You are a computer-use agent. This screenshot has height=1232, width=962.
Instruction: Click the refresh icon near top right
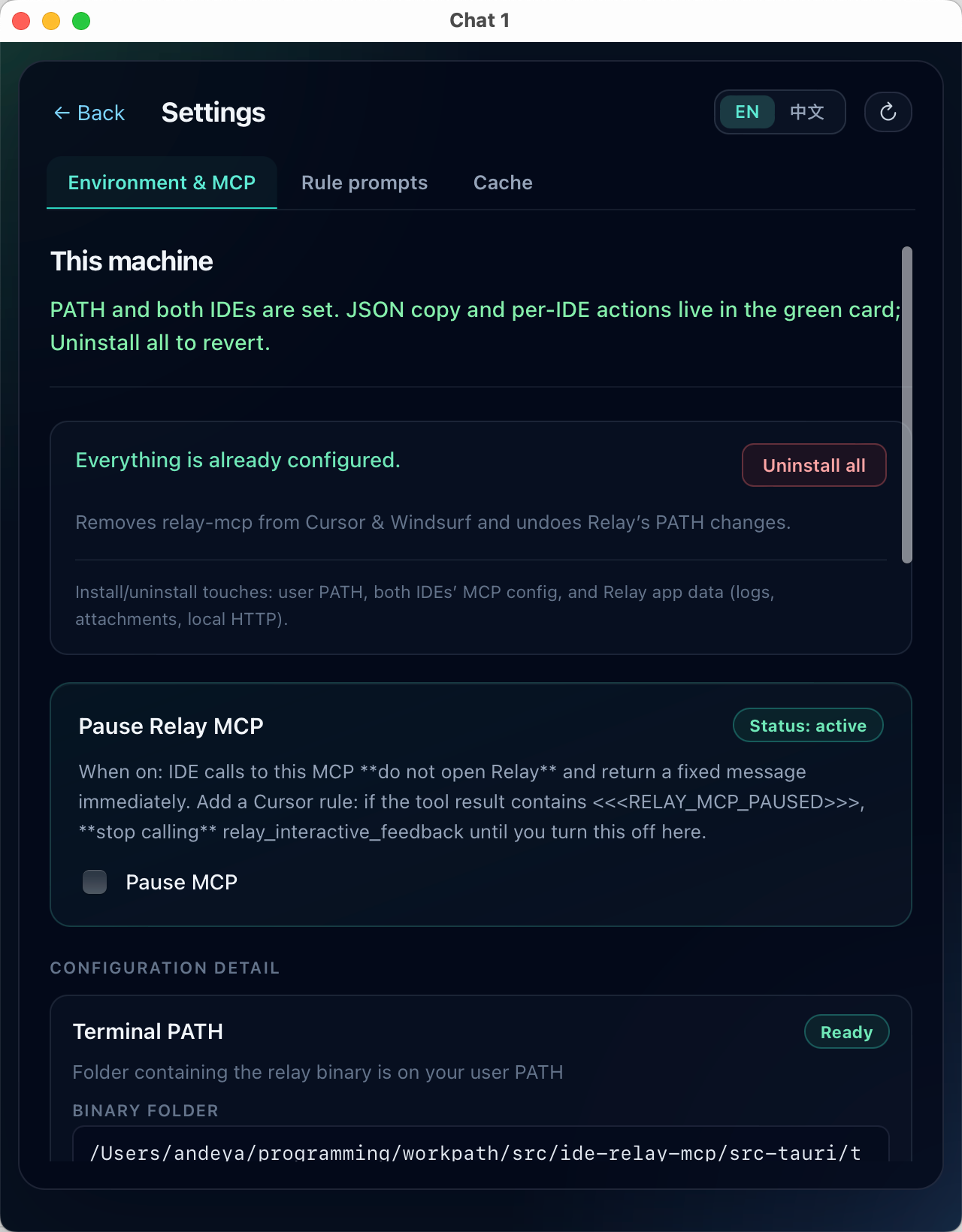(888, 112)
